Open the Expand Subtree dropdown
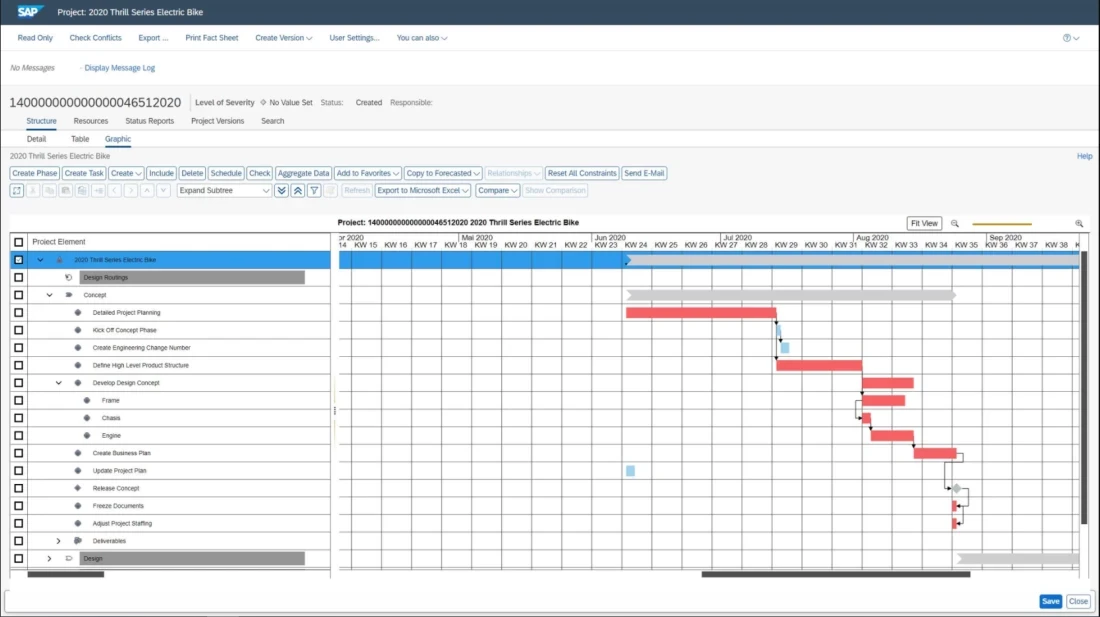Viewport: 1100px width, 617px height. tap(224, 190)
